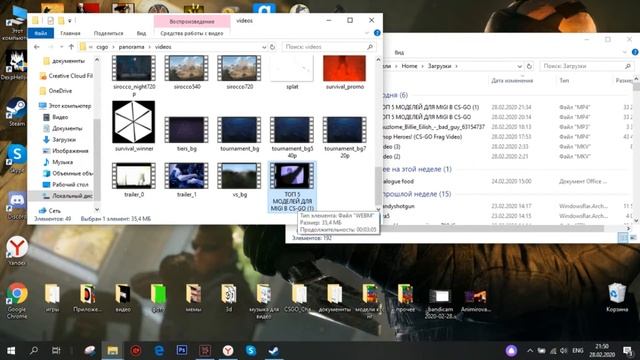The image size is (640, 360).
Task: Open Средства работы с видео tab
Action: click(x=192, y=33)
